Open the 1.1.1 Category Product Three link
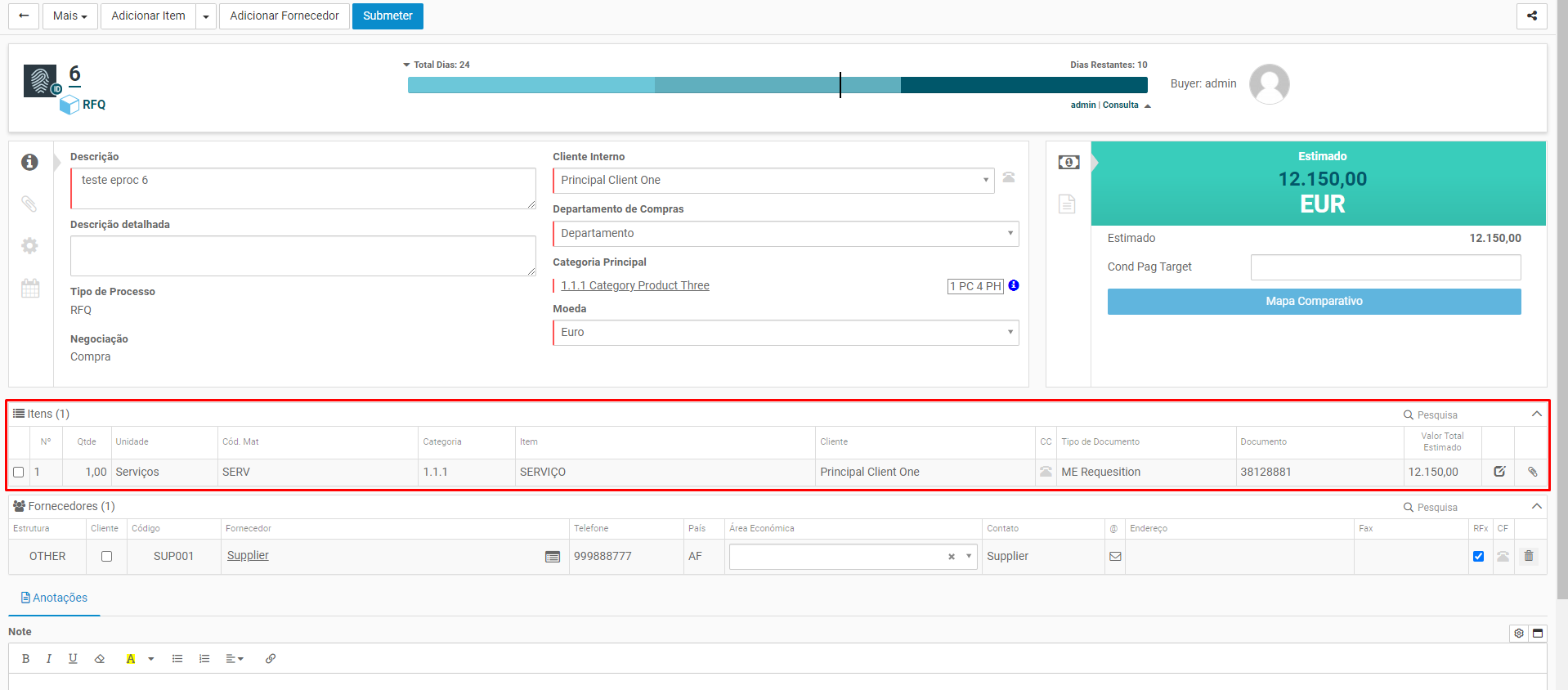Viewport: 1568px width, 690px height. pos(635,285)
